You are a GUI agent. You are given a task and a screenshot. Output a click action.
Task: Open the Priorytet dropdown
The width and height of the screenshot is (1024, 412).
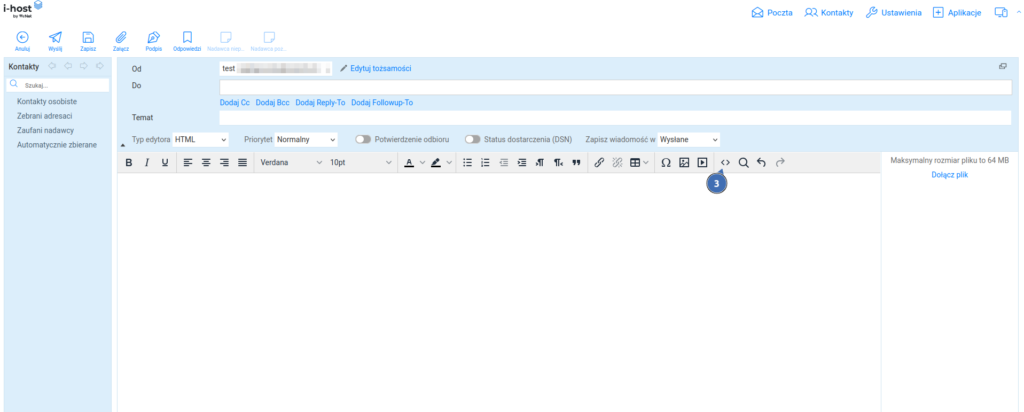[x=306, y=139]
